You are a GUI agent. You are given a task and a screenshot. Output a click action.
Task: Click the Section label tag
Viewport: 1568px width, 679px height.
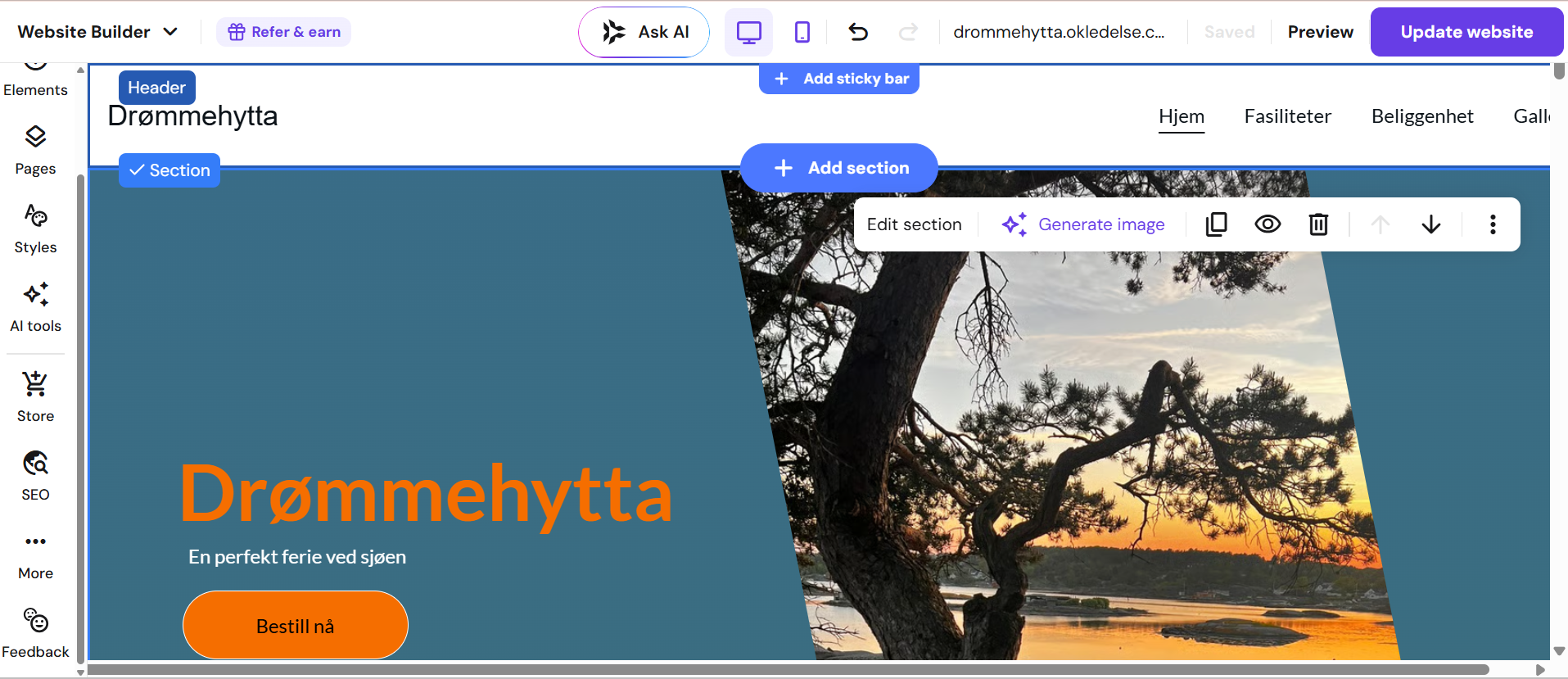pyautogui.click(x=169, y=170)
